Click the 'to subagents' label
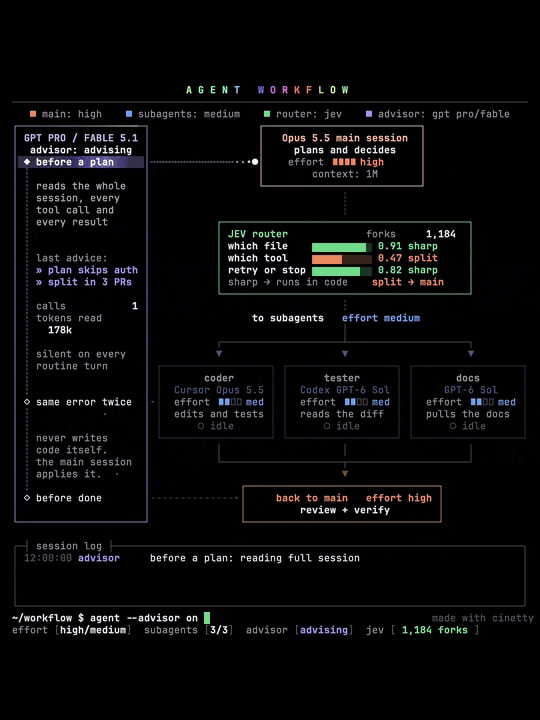 coord(288,318)
